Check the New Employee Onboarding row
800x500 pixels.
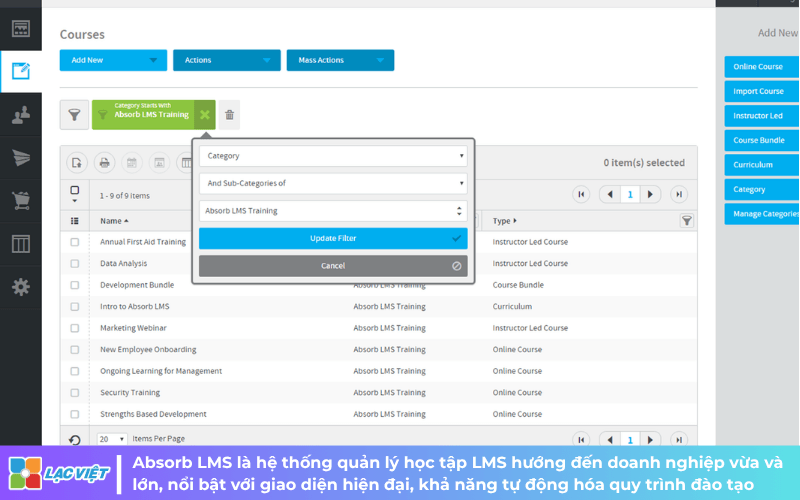pos(74,349)
